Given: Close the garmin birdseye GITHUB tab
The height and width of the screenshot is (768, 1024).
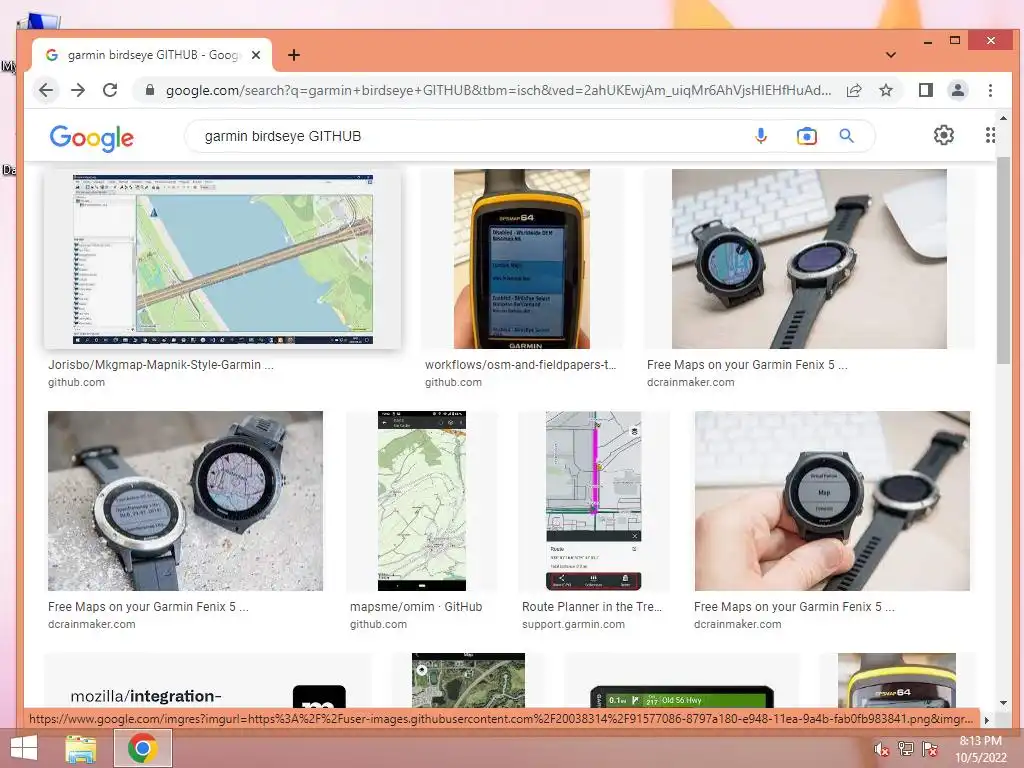Looking at the screenshot, I should (x=256, y=55).
